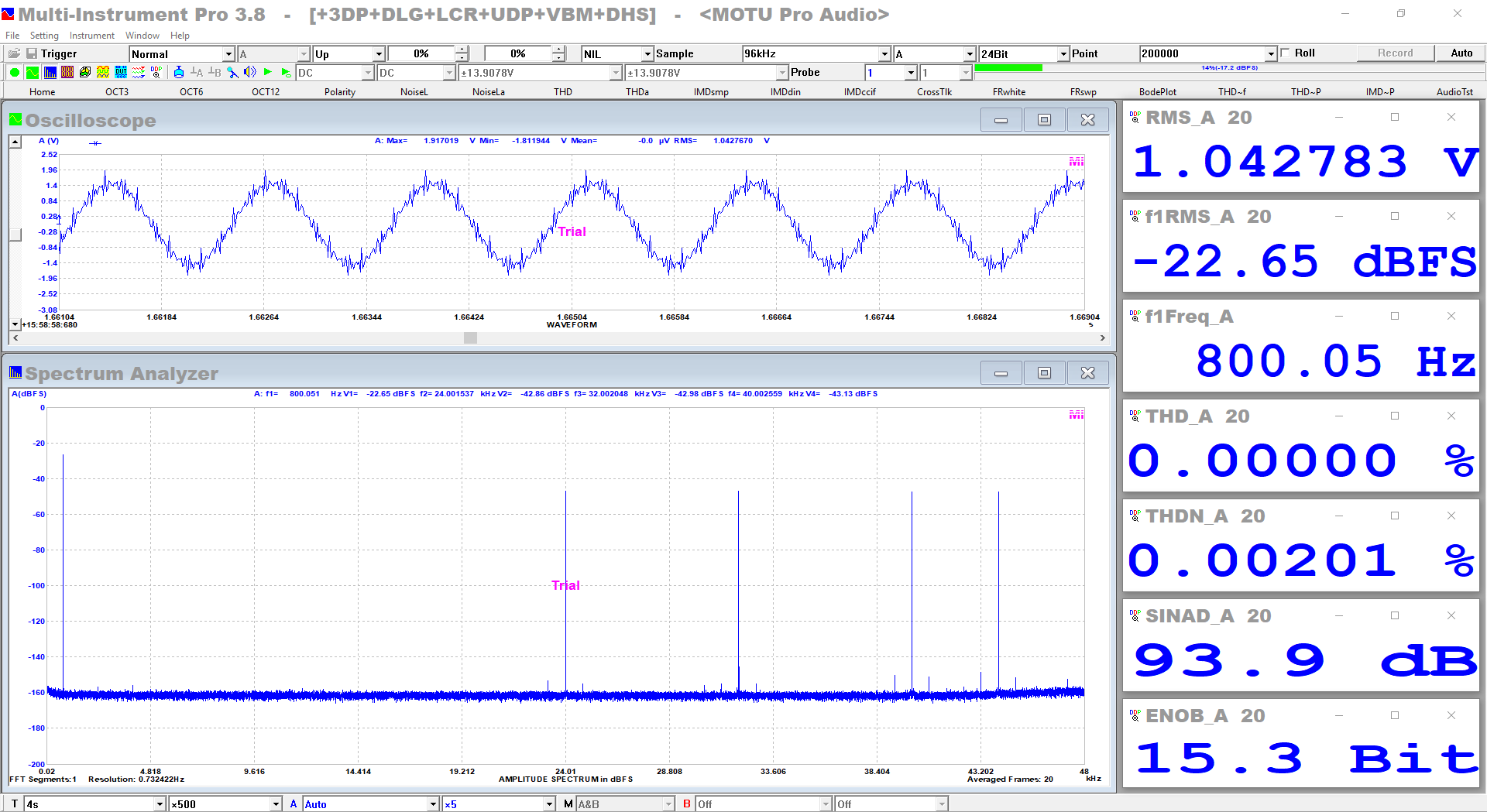Image resolution: width=1487 pixels, height=812 pixels.
Task: Click the DDP icon of SINAD_A panel
Action: pos(1135,615)
